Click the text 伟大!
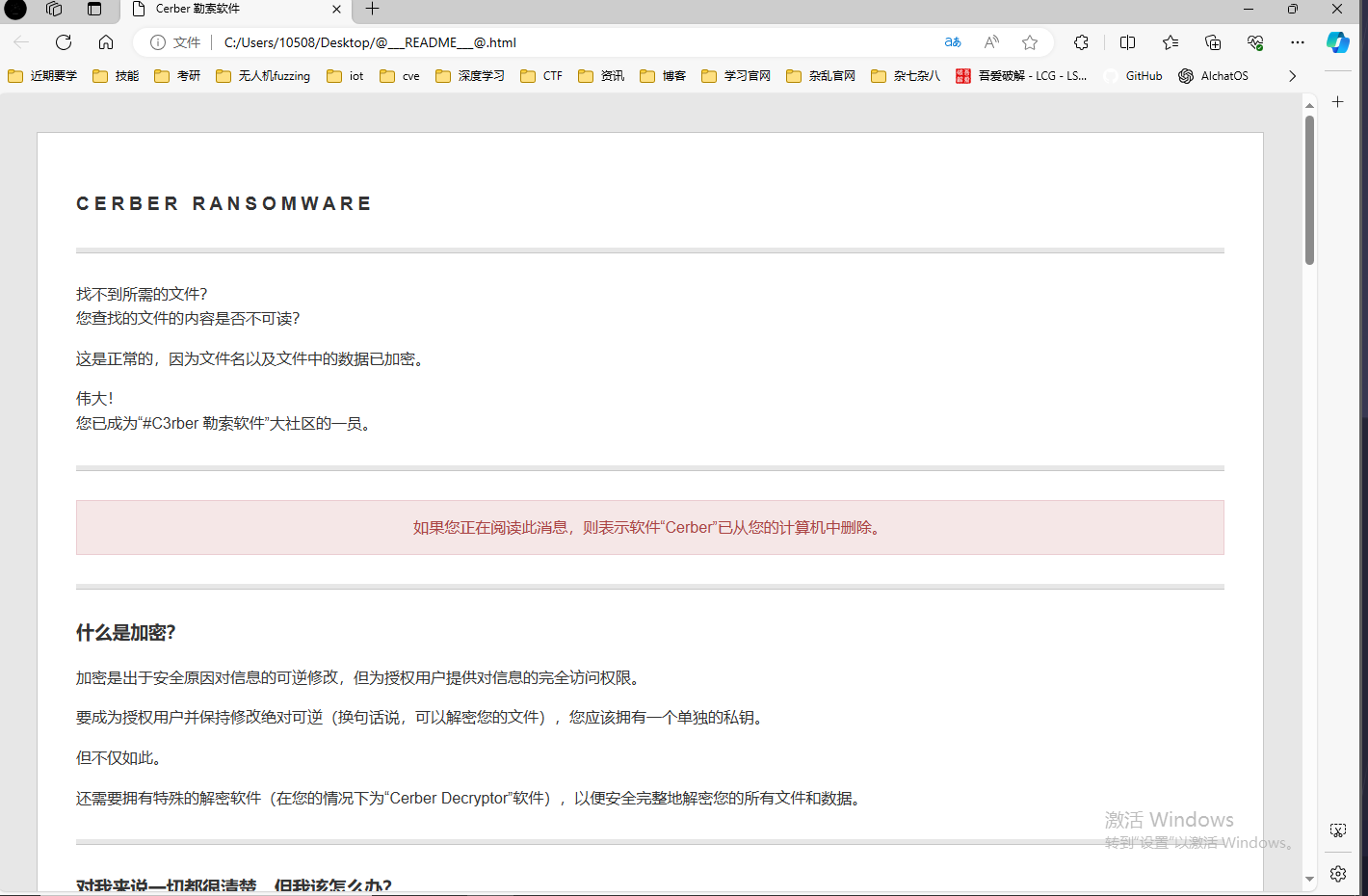The height and width of the screenshot is (896, 1368). click(x=94, y=398)
